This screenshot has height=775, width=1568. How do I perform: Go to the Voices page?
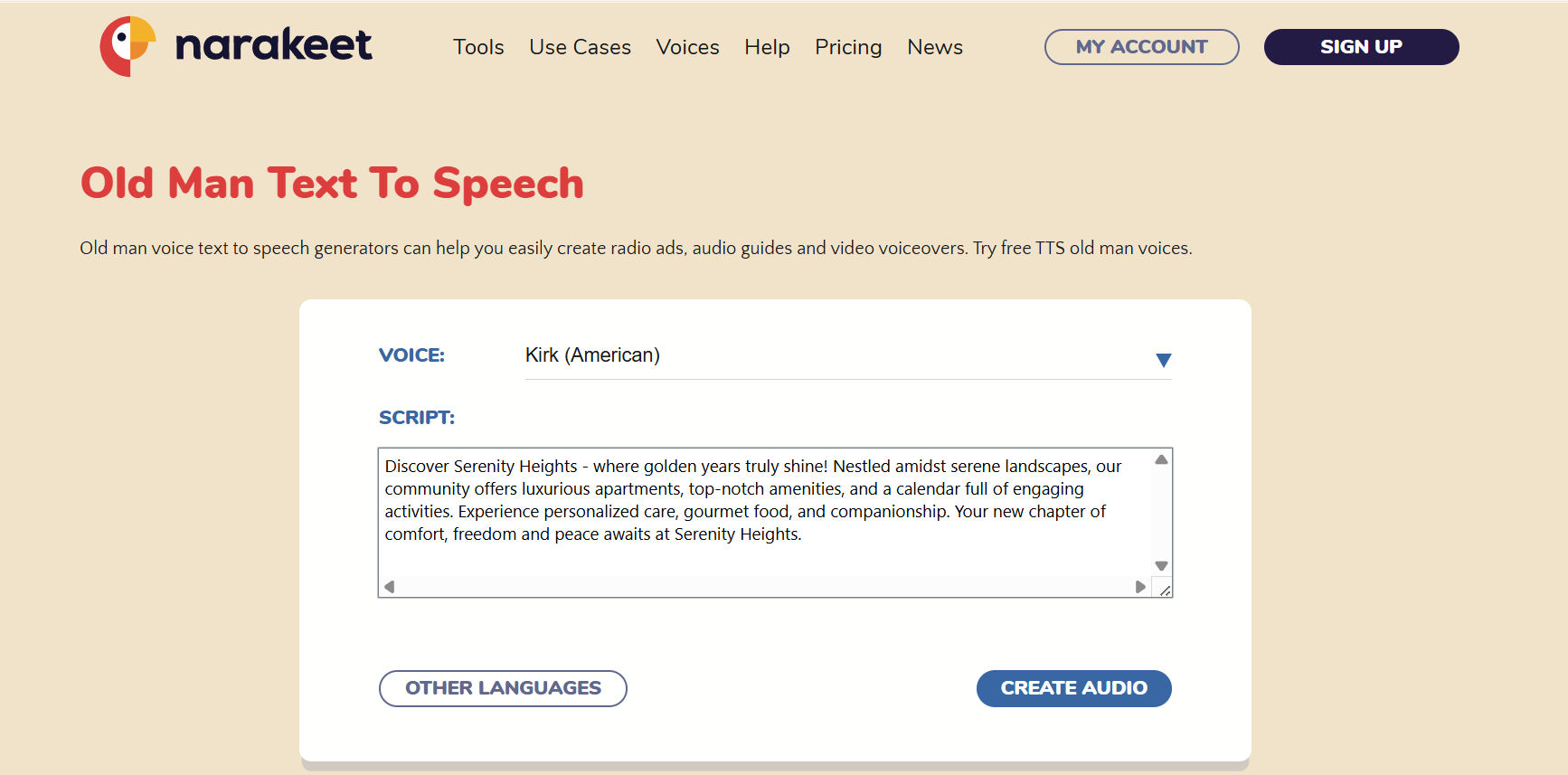(x=687, y=47)
